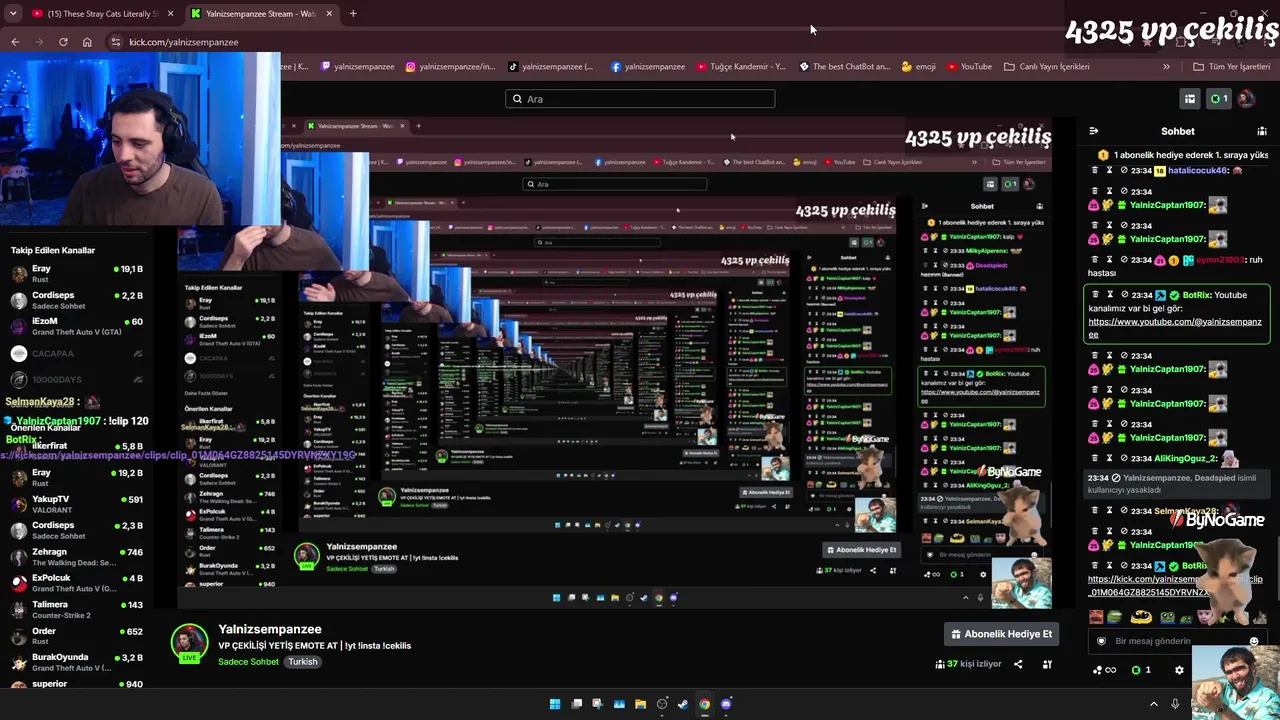Click the Kicks gift icon below chat input

point(1140,670)
